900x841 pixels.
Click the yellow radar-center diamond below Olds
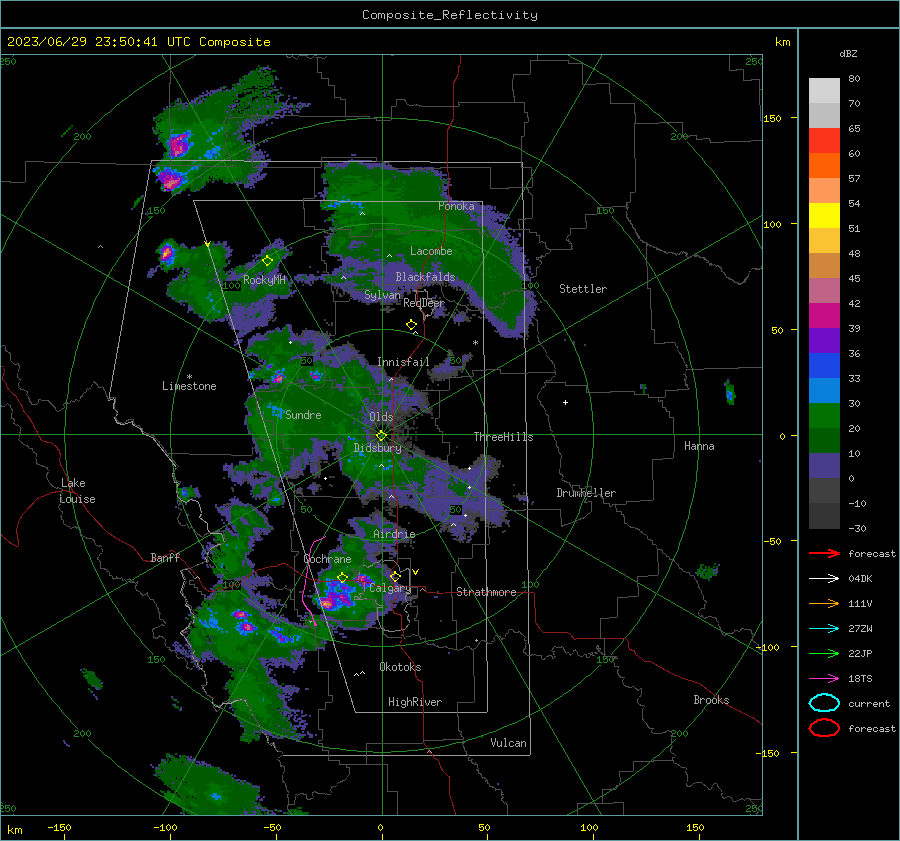tap(381, 436)
